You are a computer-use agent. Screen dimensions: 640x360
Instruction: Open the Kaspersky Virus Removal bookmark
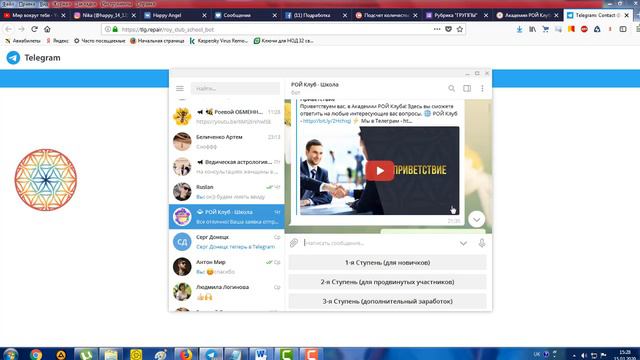click(219, 41)
